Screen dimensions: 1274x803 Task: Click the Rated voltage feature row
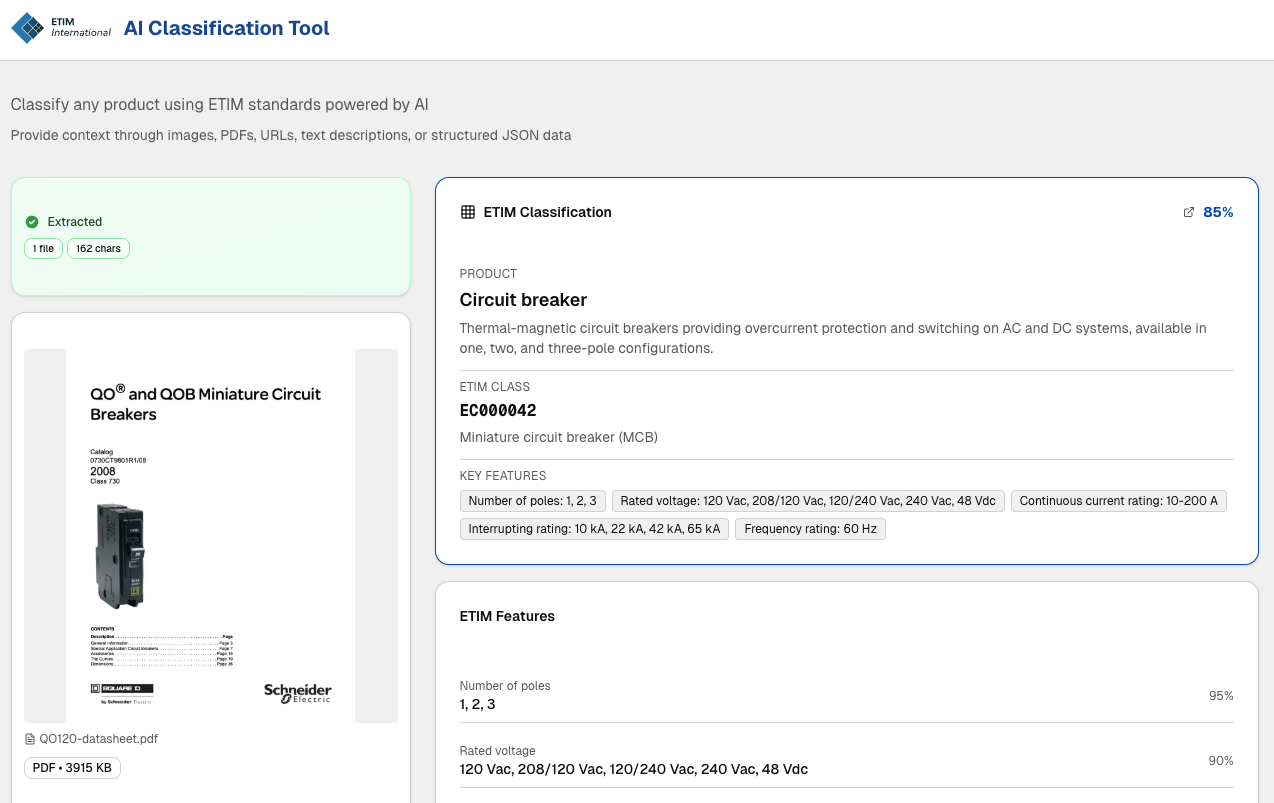pyautogui.click(x=846, y=760)
